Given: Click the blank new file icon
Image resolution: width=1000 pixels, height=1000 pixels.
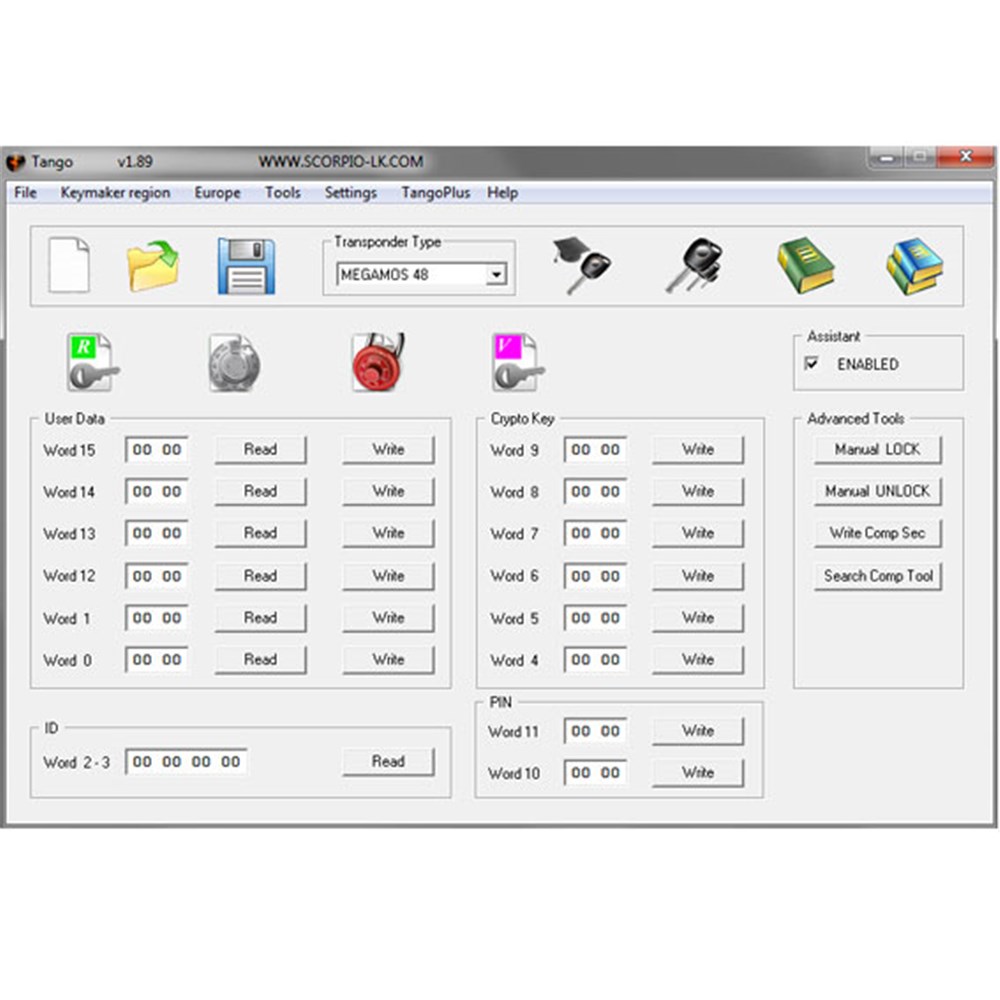Looking at the screenshot, I should click(x=69, y=265).
